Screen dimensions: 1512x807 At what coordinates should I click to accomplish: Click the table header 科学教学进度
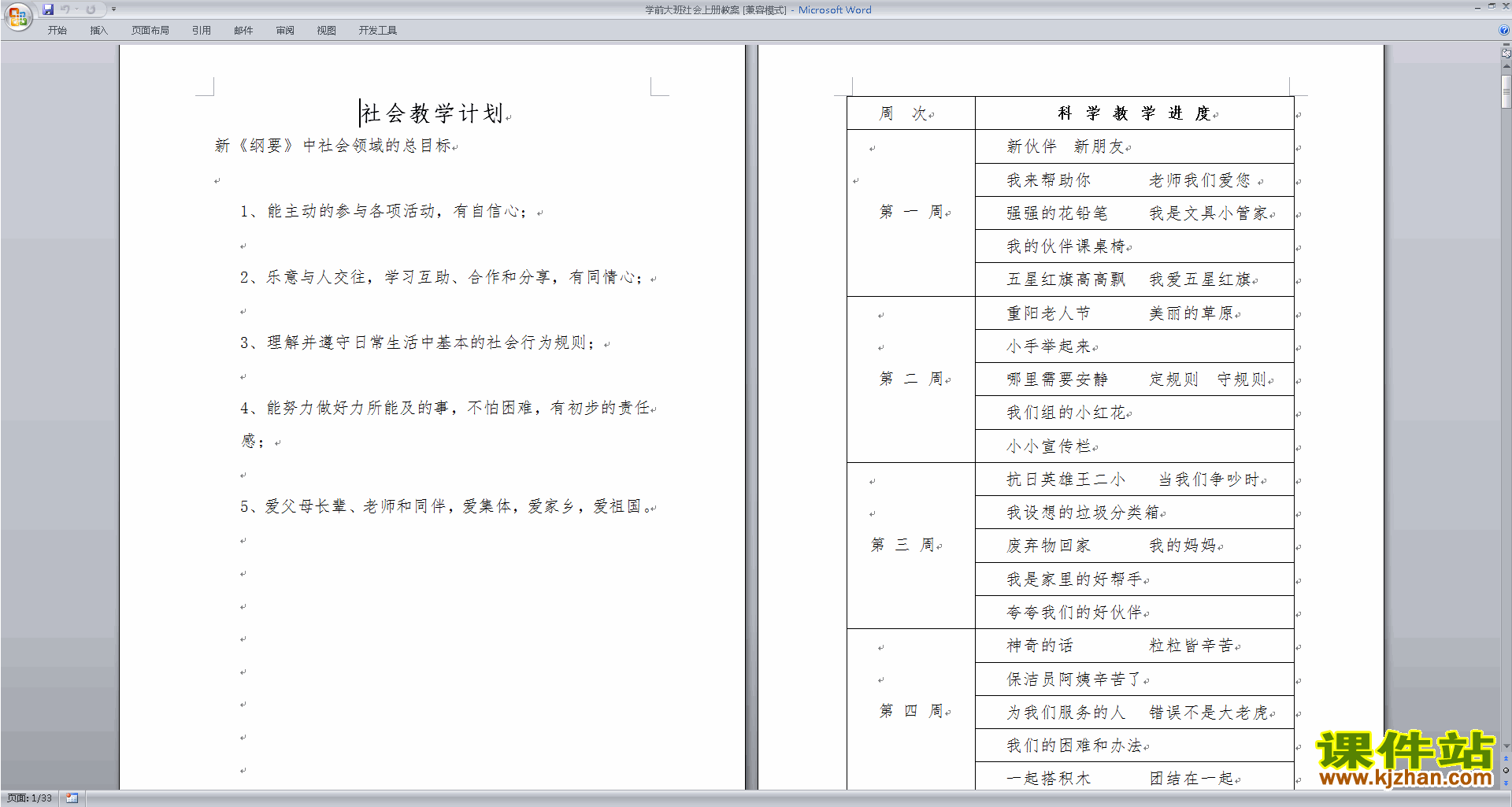click(x=1134, y=113)
